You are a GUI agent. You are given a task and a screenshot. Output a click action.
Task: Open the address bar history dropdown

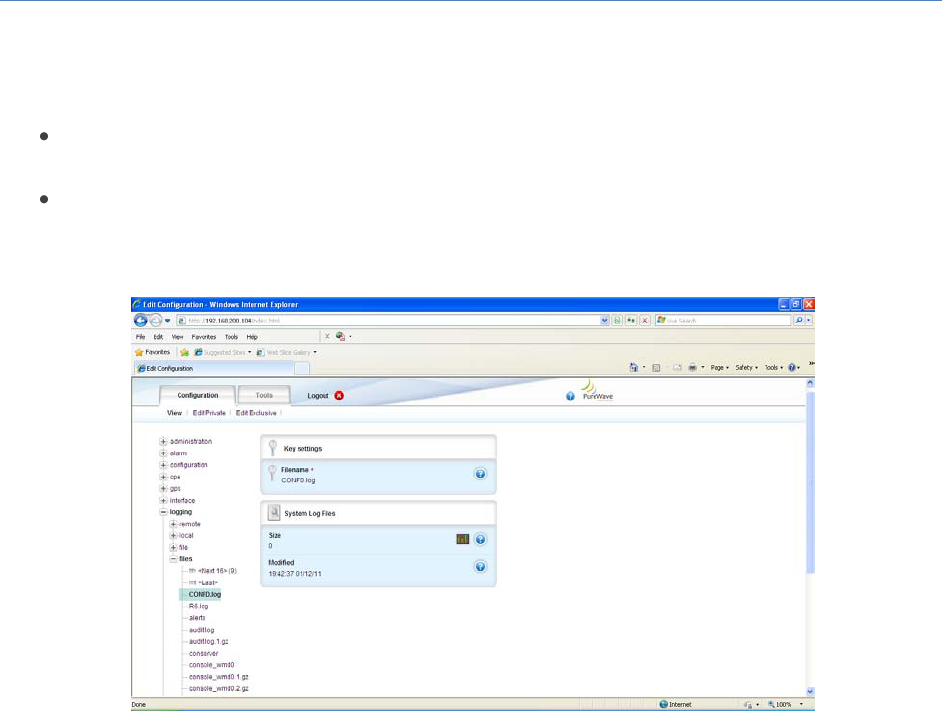604,320
